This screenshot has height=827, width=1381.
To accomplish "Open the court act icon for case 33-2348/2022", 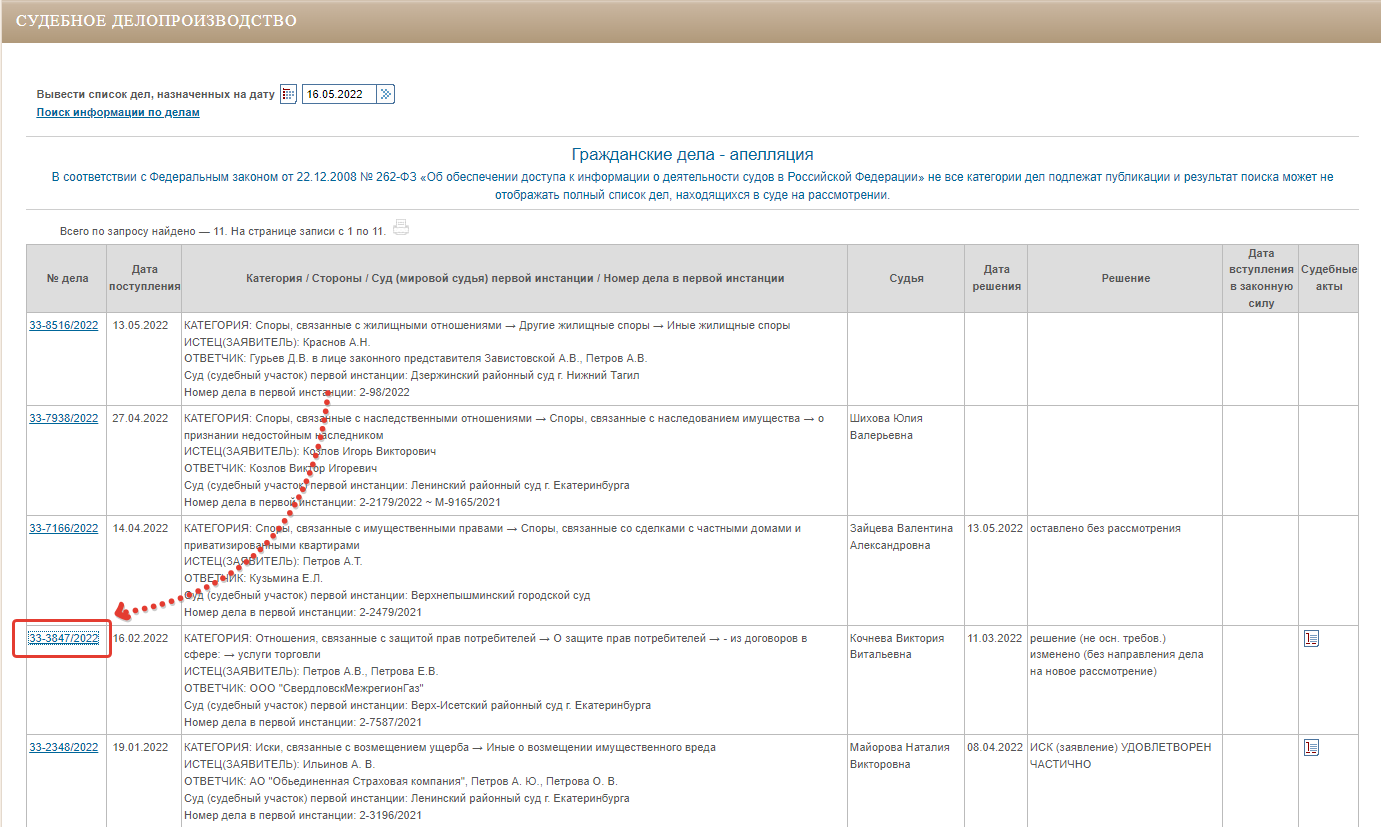I will click(x=1312, y=747).
